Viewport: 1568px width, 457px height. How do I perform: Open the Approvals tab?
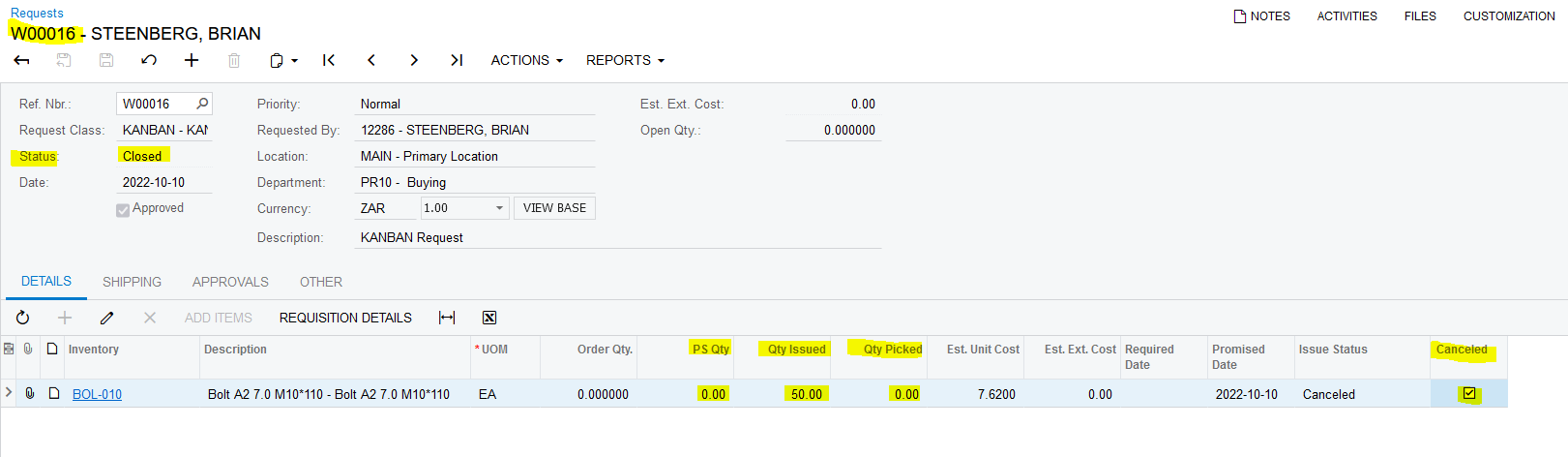click(230, 282)
